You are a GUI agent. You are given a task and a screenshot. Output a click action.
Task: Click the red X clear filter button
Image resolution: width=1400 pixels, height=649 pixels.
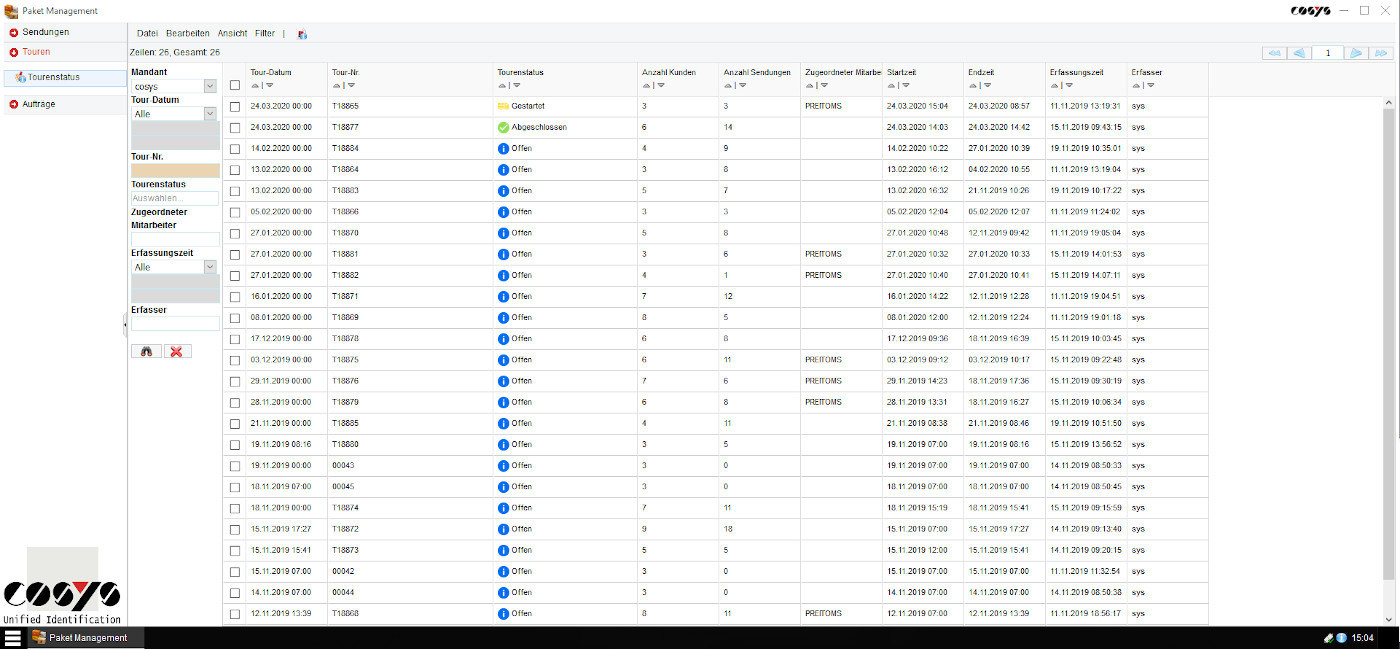click(x=177, y=352)
